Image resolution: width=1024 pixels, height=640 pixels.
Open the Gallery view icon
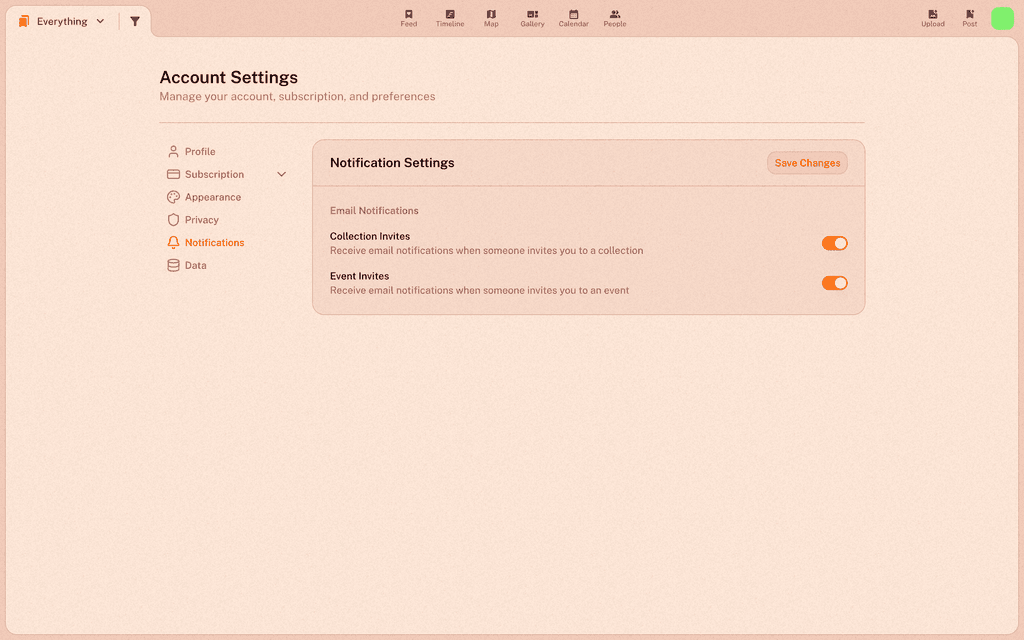coord(532,14)
